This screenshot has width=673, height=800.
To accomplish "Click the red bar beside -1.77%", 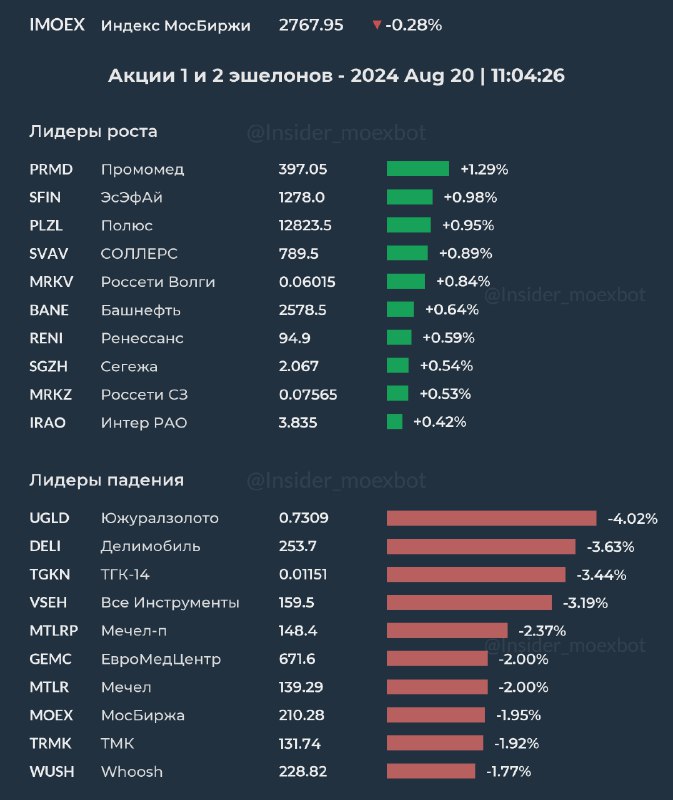I will [431, 771].
